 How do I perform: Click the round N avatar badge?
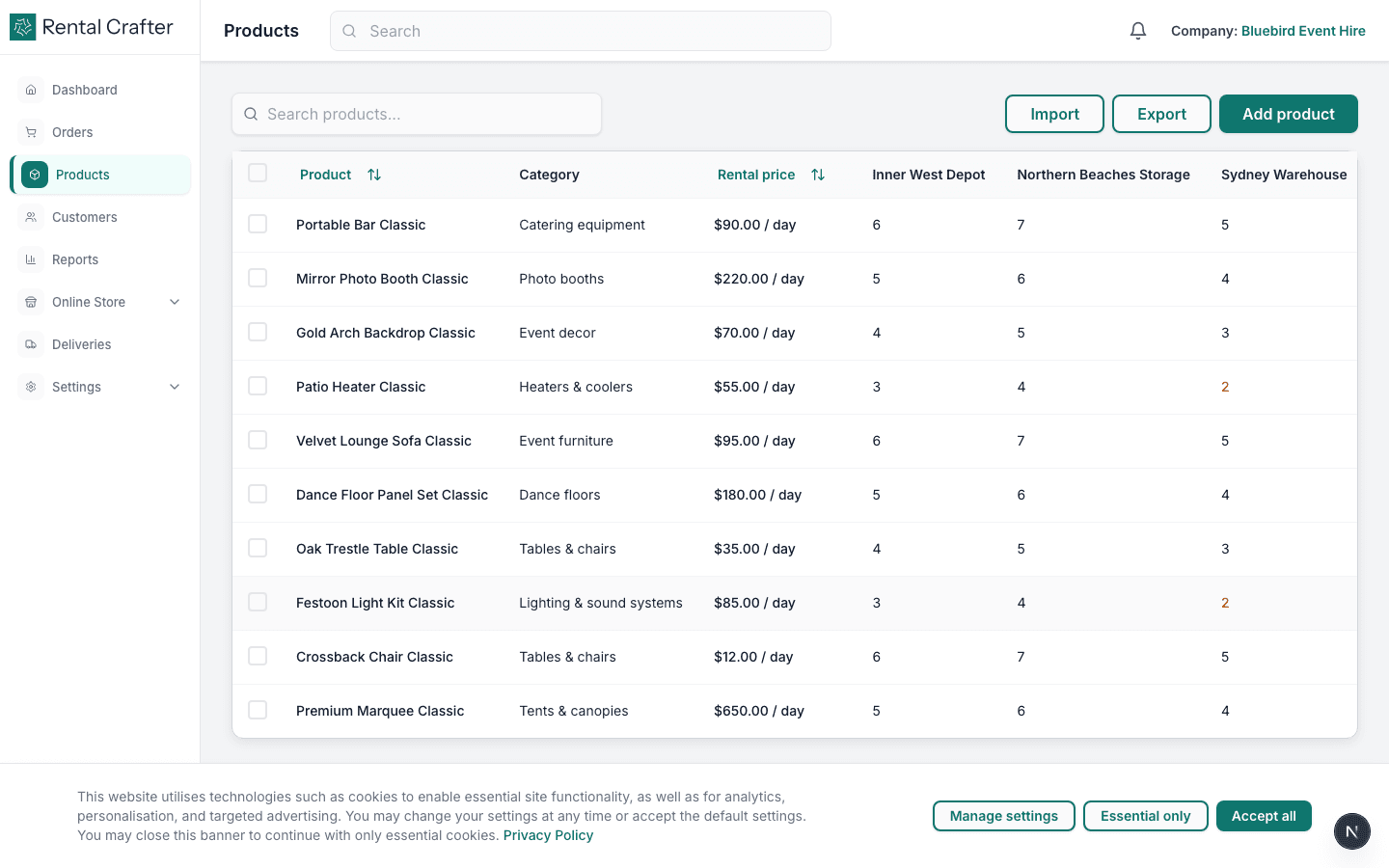[1352, 831]
